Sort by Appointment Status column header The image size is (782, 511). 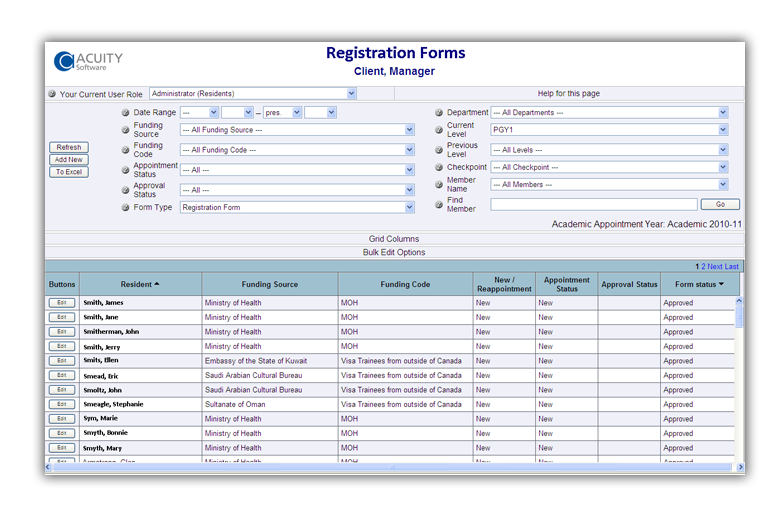(x=567, y=284)
